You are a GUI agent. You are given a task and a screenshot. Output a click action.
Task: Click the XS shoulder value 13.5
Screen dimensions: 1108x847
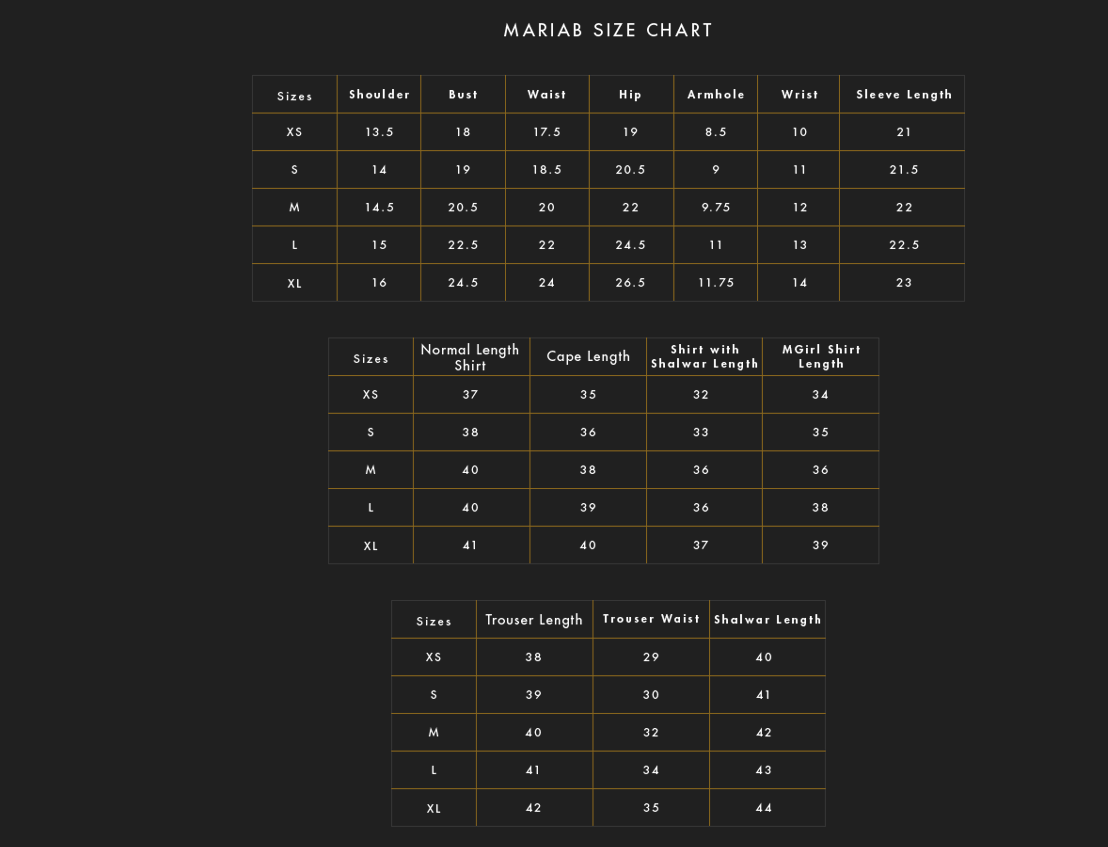(379, 132)
